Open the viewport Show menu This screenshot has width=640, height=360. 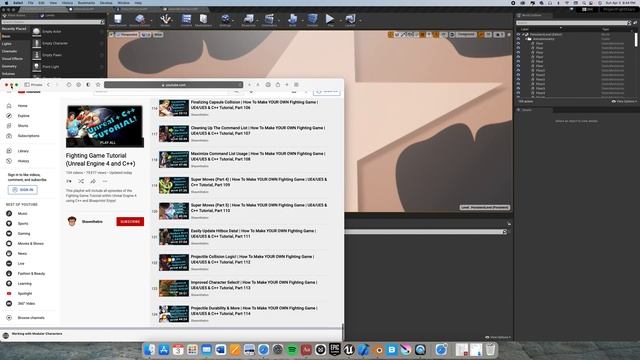click(x=158, y=35)
